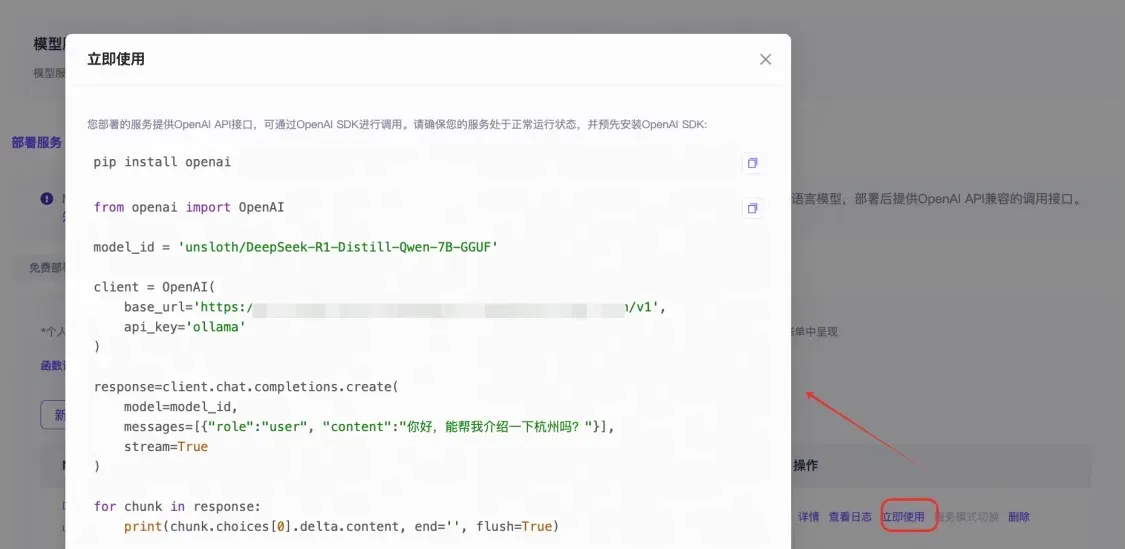Click the 立即使用 dialog title

116,59
